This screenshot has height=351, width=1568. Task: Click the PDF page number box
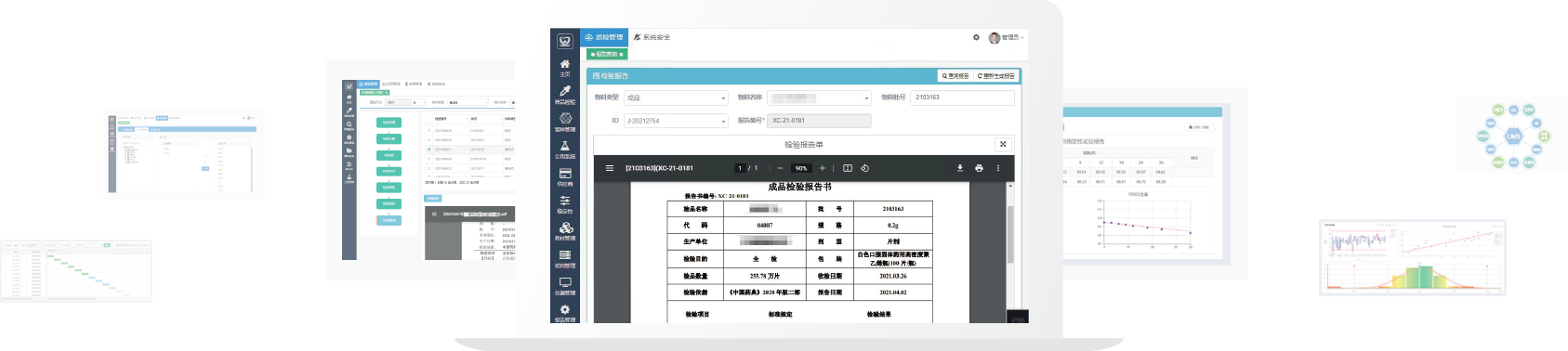click(741, 168)
